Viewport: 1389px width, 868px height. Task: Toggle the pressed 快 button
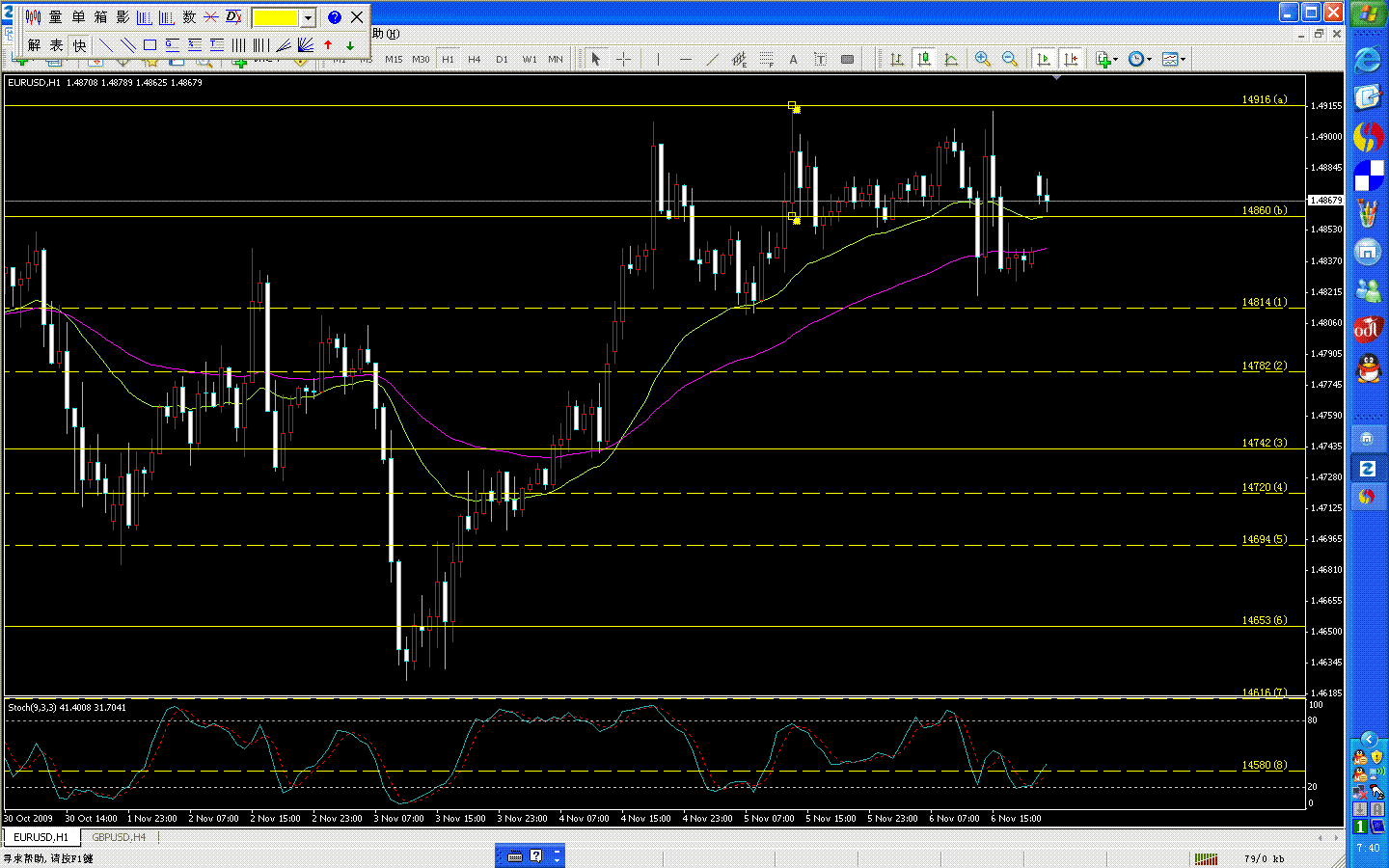pos(79,45)
